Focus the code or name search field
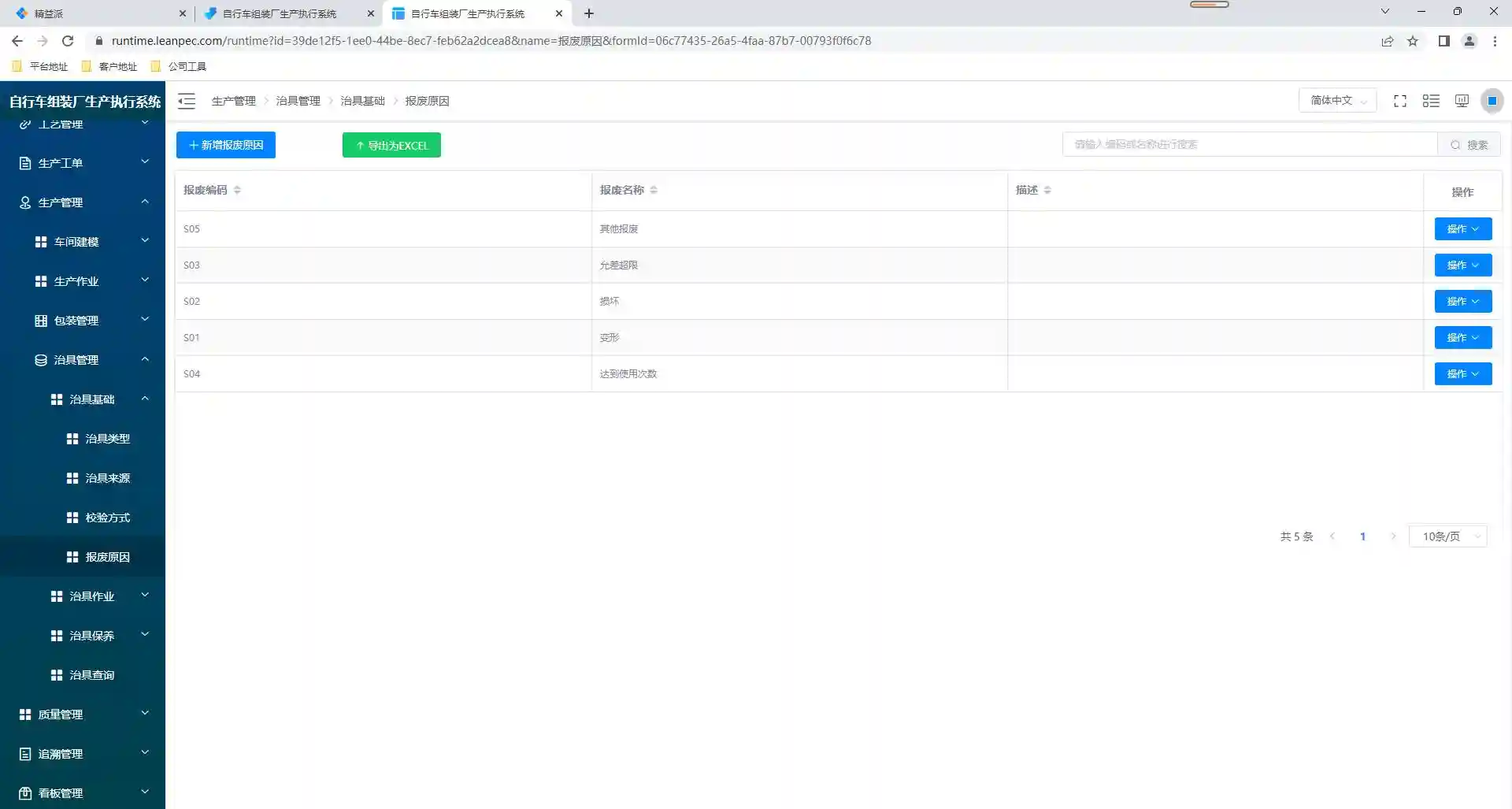This screenshot has width=1512, height=809. (1249, 145)
